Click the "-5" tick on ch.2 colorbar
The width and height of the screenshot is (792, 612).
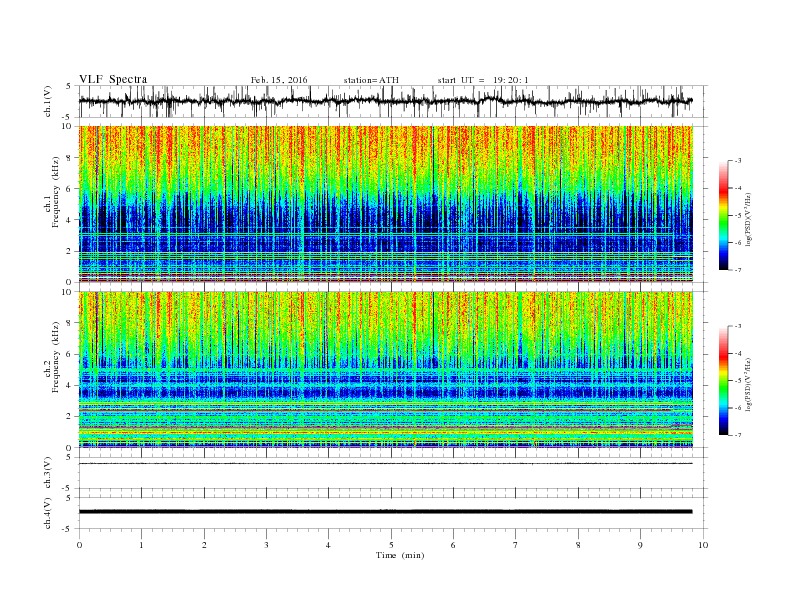738,381
